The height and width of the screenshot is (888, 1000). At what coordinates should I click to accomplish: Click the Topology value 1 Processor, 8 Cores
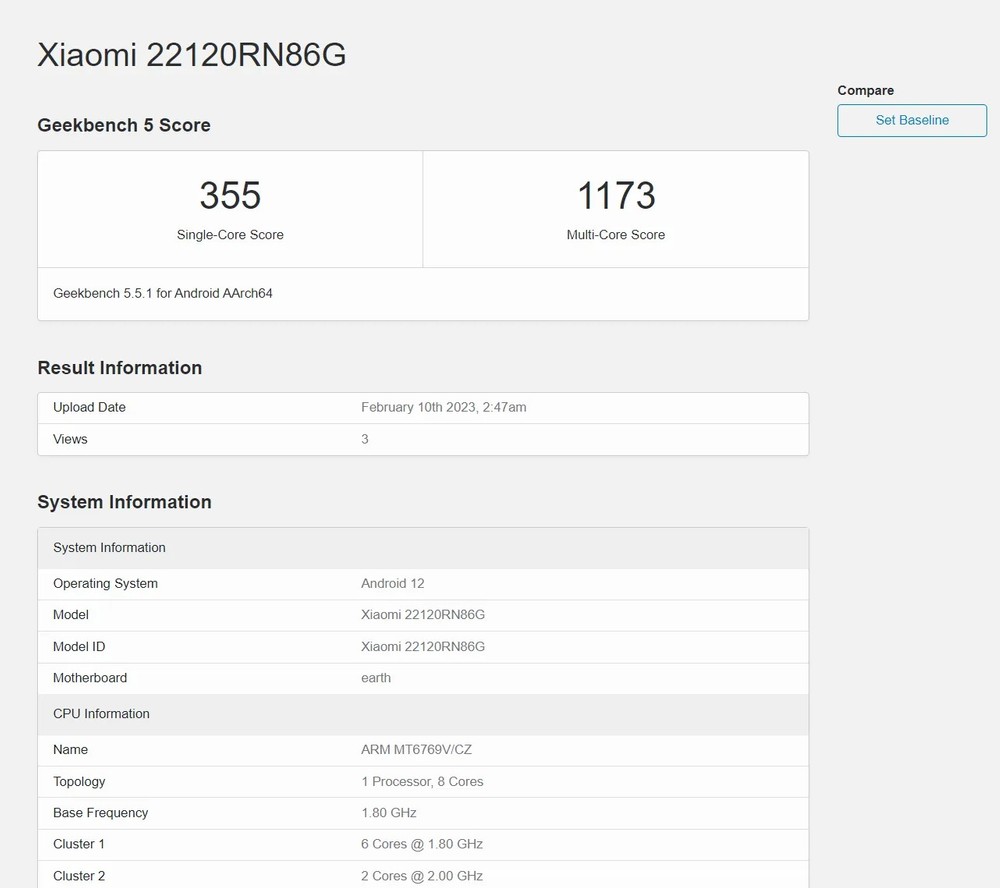pos(422,782)
